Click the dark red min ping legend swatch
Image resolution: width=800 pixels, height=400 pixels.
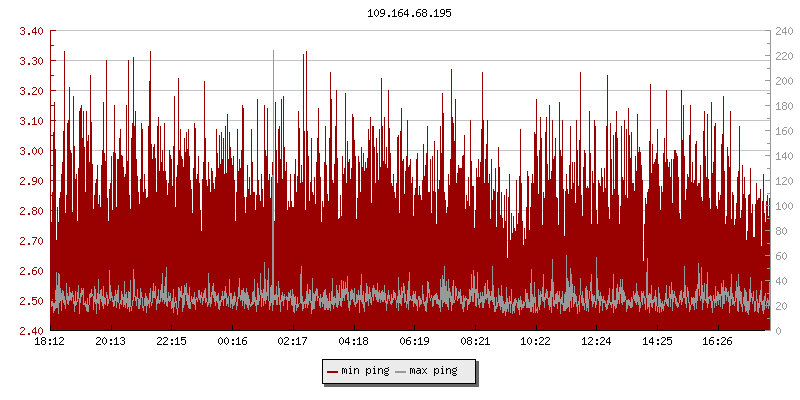point(332,372)
